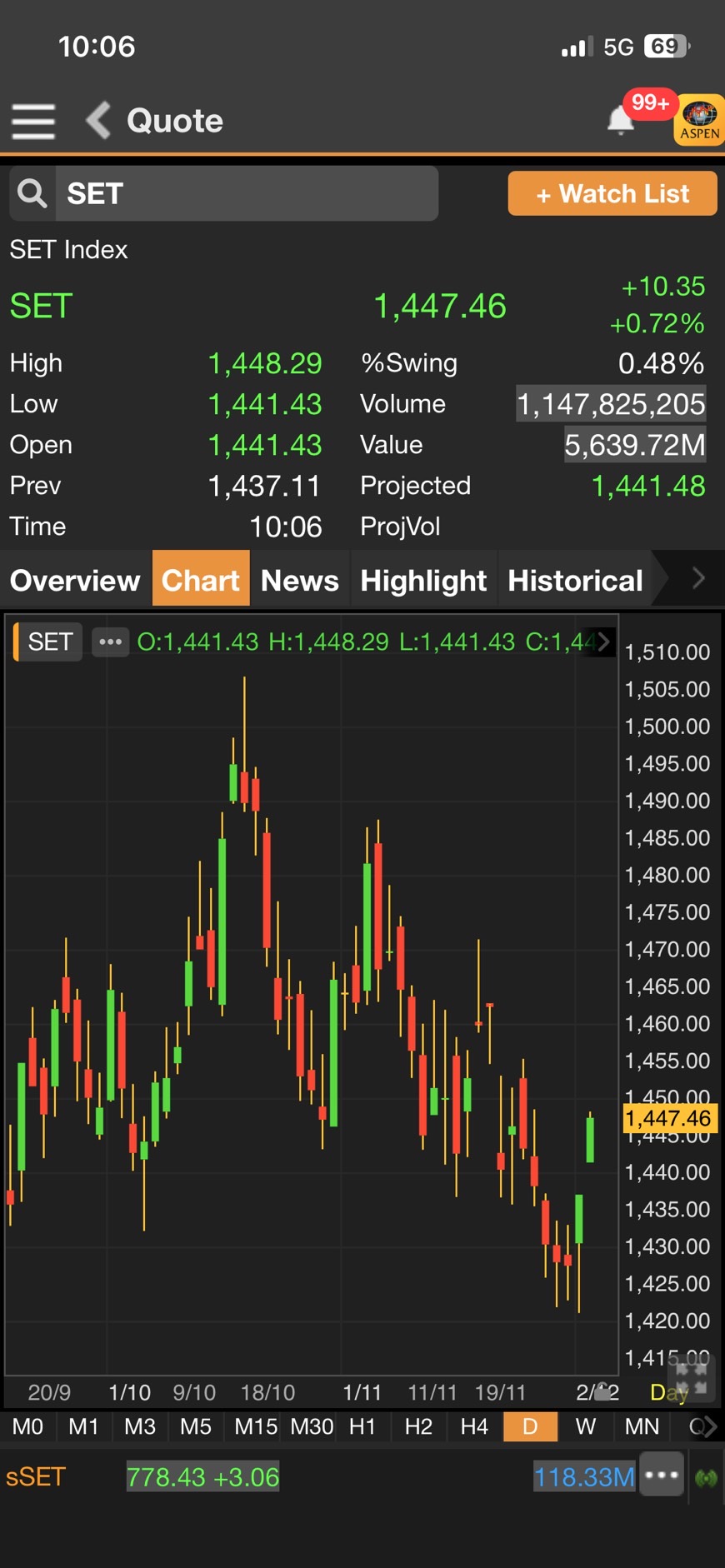Image resolution: width=725 pixels, height=1568 pixels.
Task: Expand the chart OHLC info arrow
Action: pyautogui.click(x=604, y=642)
